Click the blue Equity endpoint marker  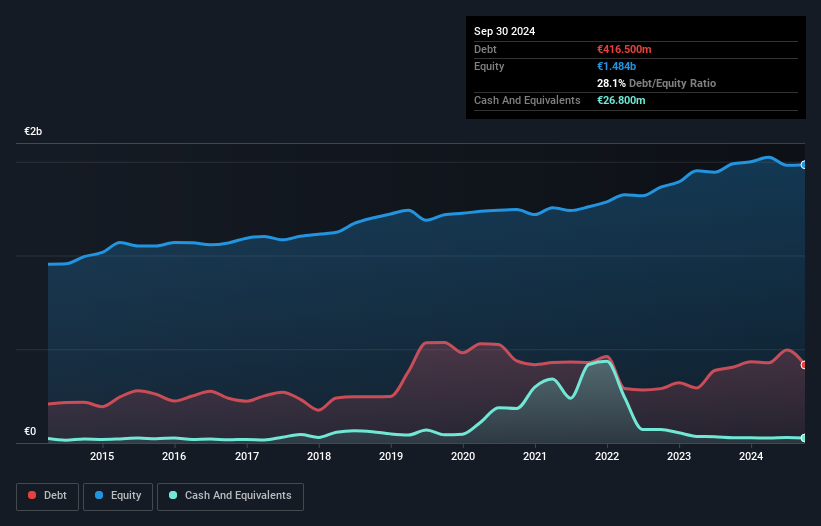coord(804,165)
